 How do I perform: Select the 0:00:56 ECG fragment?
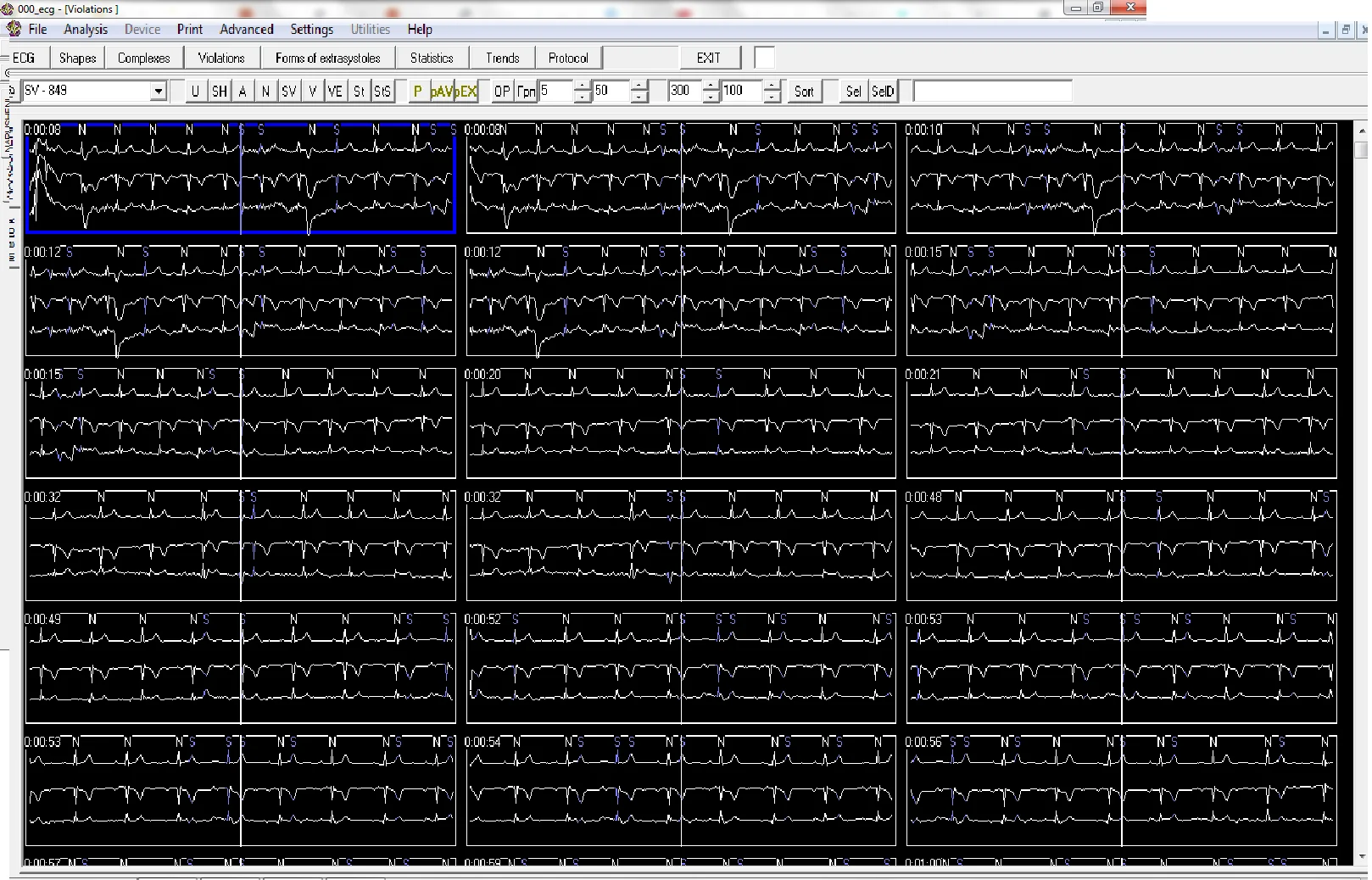tap(1121, 790)
